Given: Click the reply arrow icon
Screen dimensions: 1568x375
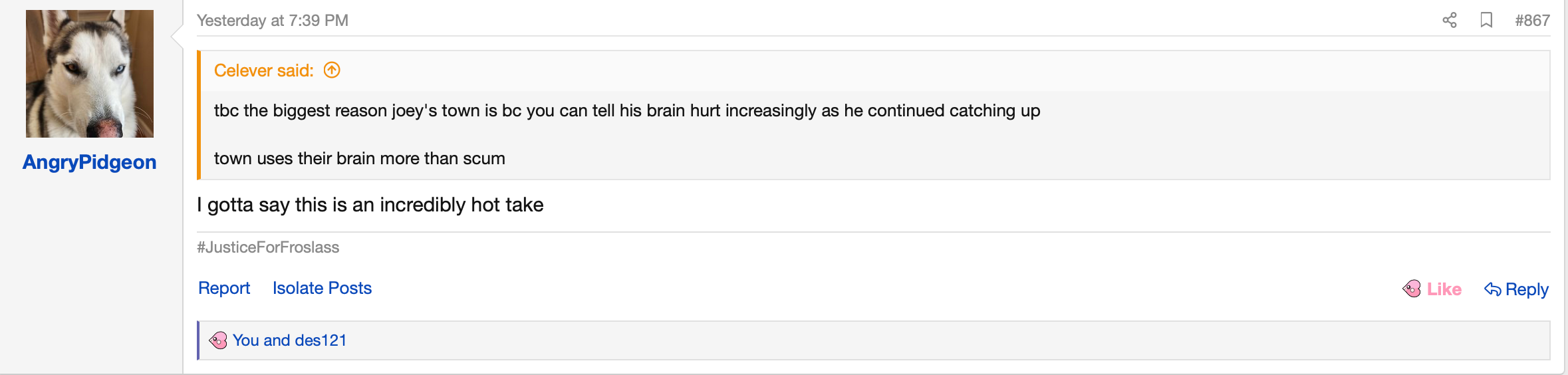Looking at the screenshot, I should tap(1493, 289).
